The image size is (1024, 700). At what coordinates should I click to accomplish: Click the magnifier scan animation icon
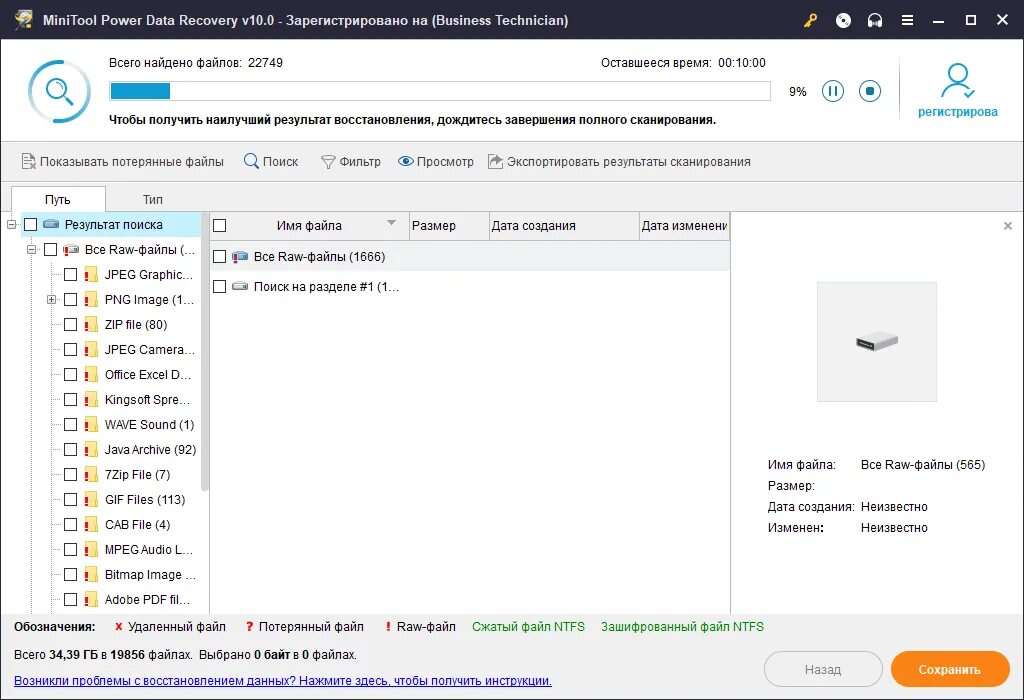(x=59, y=91)
